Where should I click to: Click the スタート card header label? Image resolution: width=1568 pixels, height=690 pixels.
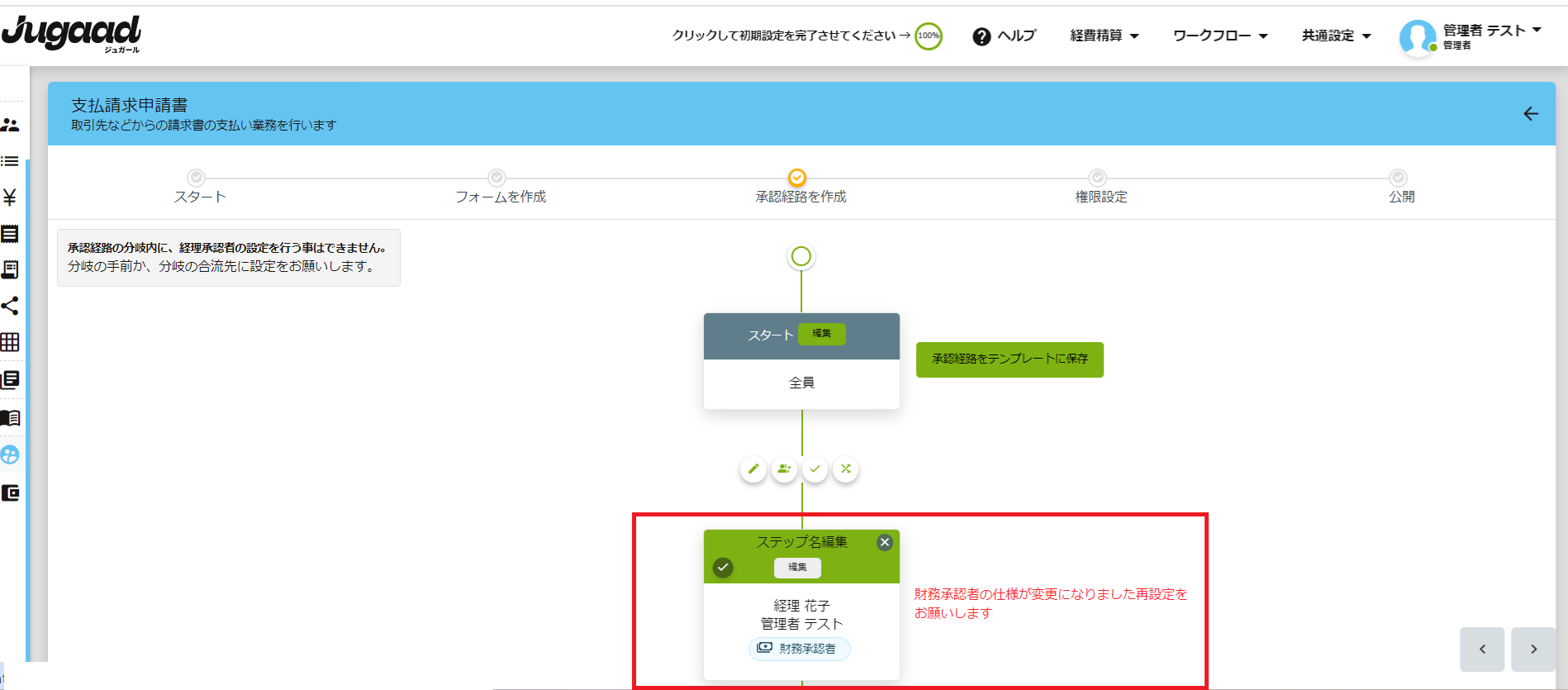[771, 335]
